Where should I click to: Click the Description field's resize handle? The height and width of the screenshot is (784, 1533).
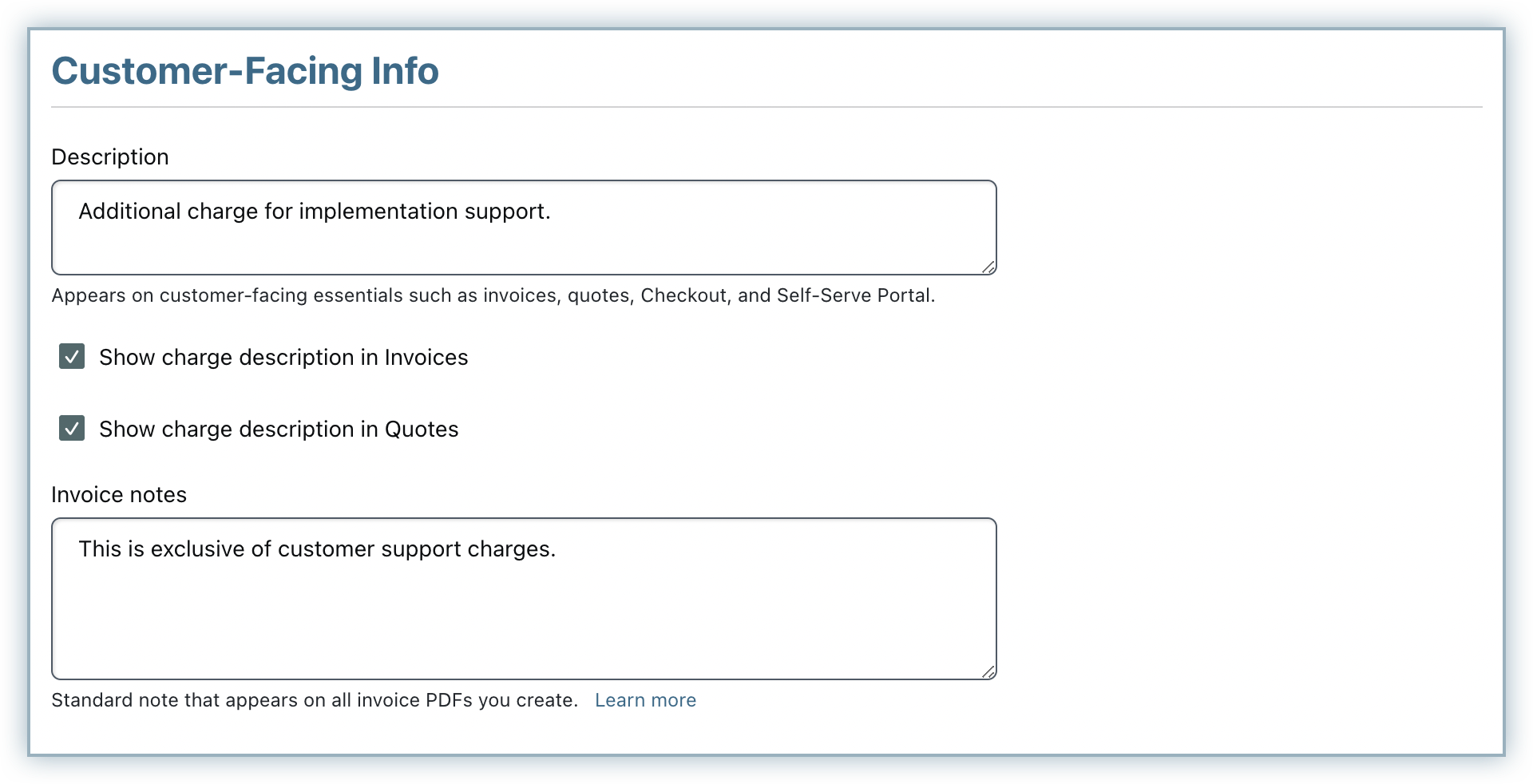pyautogui.click(x=988, y=267)
